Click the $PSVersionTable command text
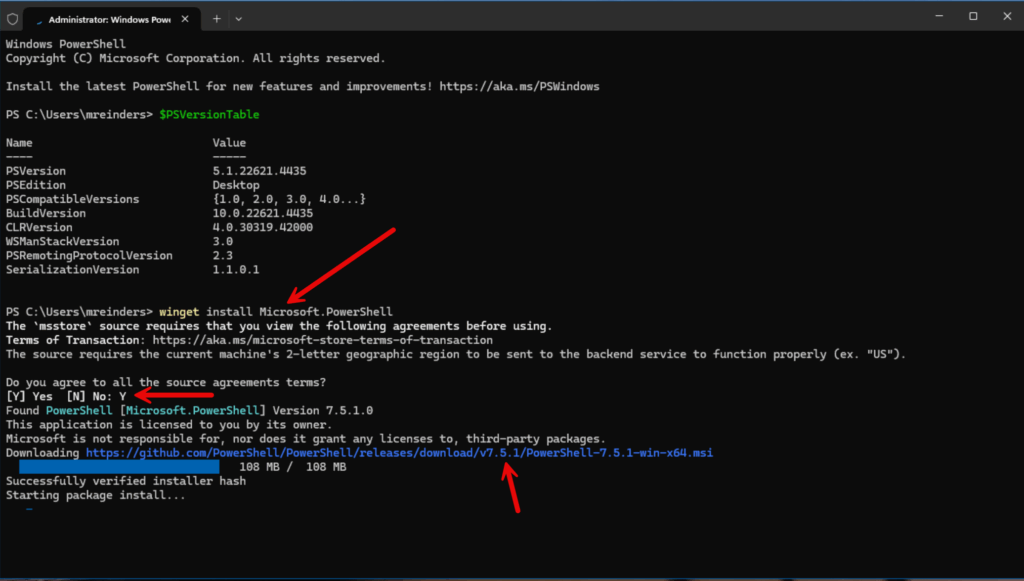 (209, 115)
